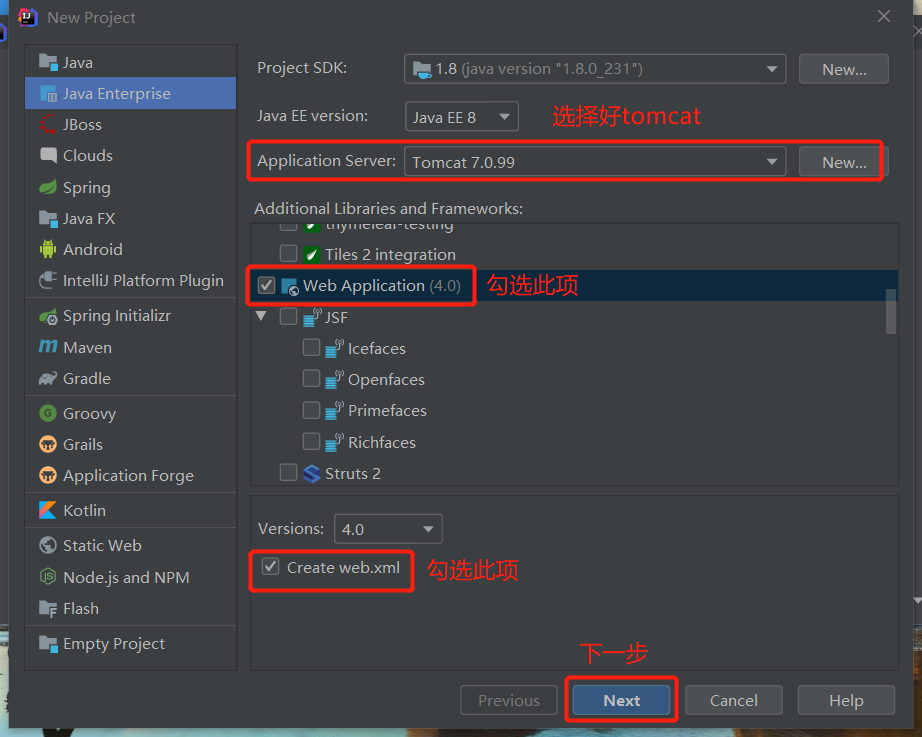Click the JSF framework icon

point(312,317)
